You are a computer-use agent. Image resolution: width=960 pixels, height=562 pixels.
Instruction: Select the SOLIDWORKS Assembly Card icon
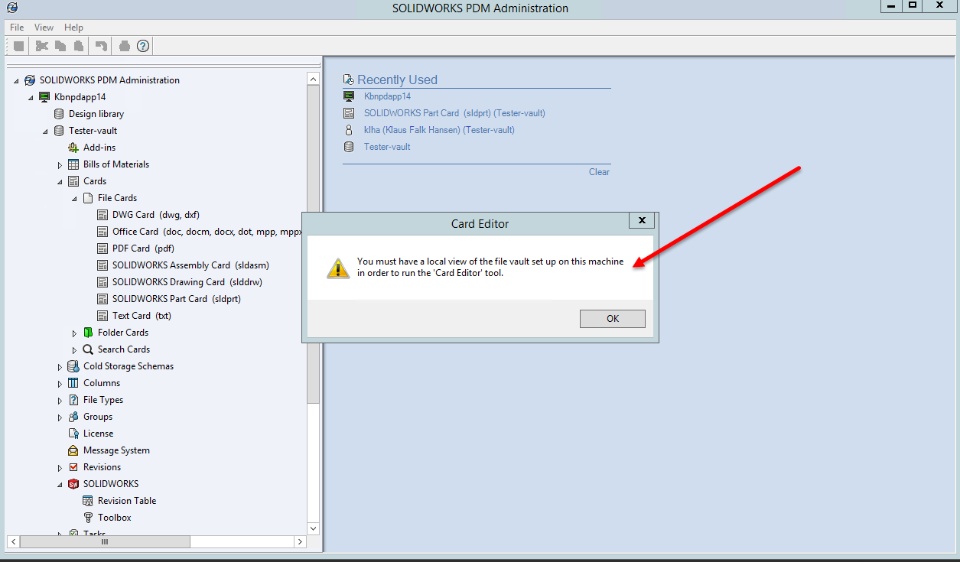(102, 265)
